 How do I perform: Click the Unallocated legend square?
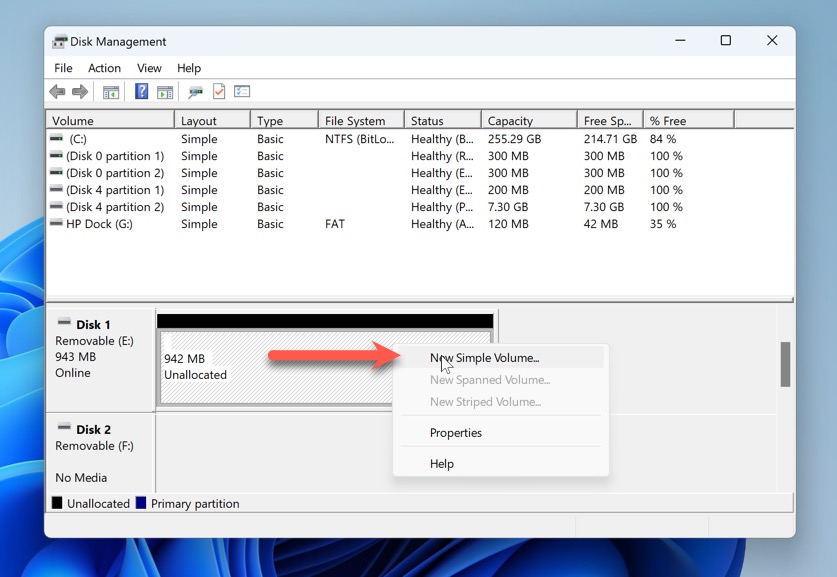57,503
